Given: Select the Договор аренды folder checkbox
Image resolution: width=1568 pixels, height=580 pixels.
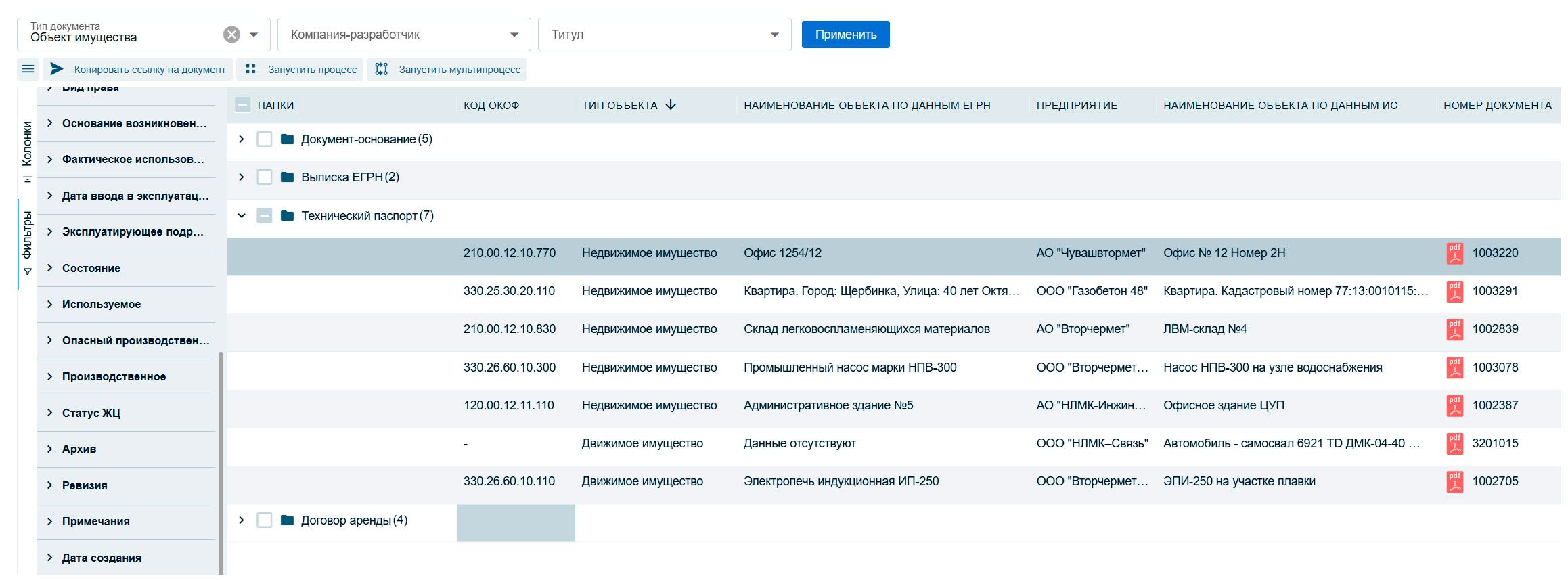Looking at the screenshot, I should coord(265,520).
